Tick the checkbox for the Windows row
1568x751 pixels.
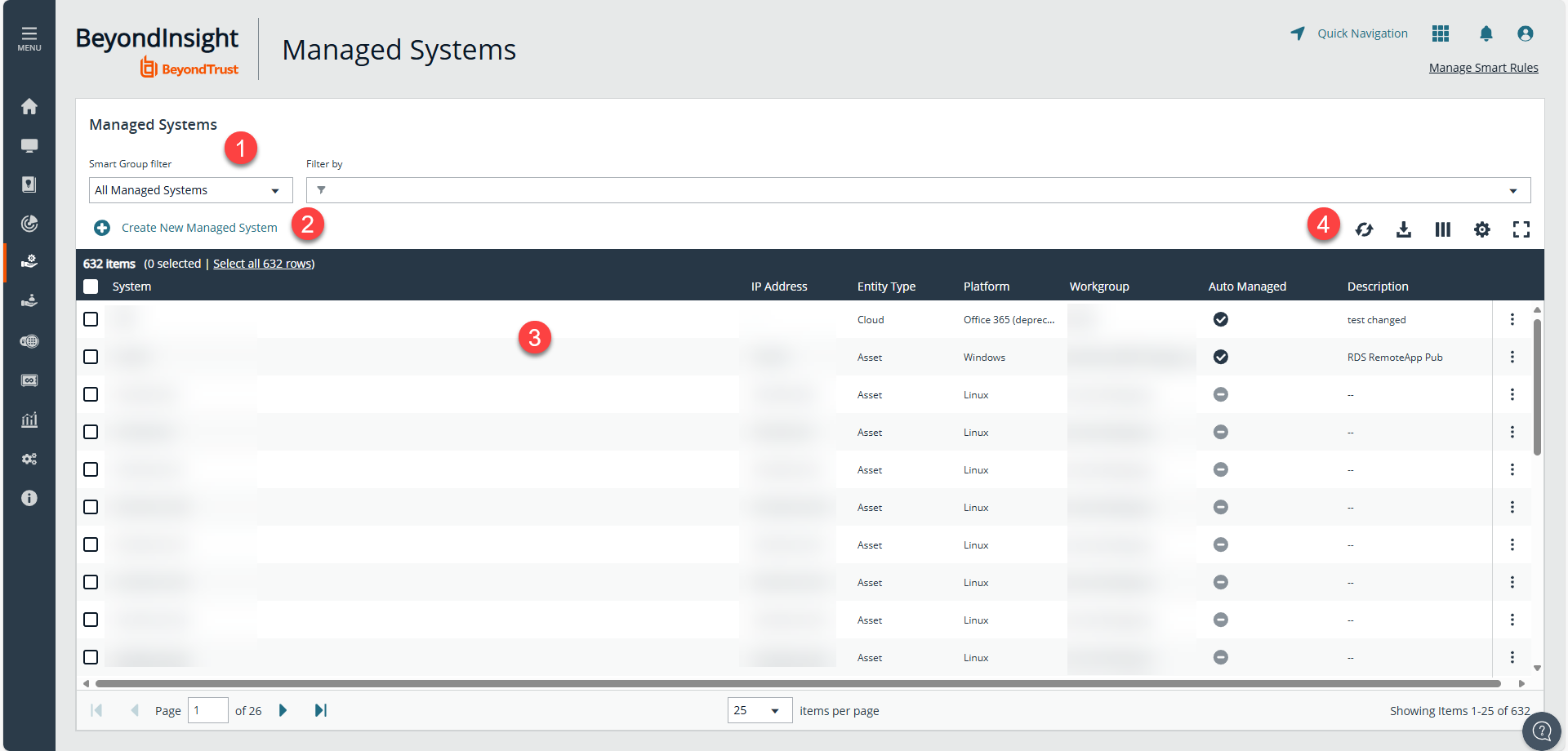[91, 357]
